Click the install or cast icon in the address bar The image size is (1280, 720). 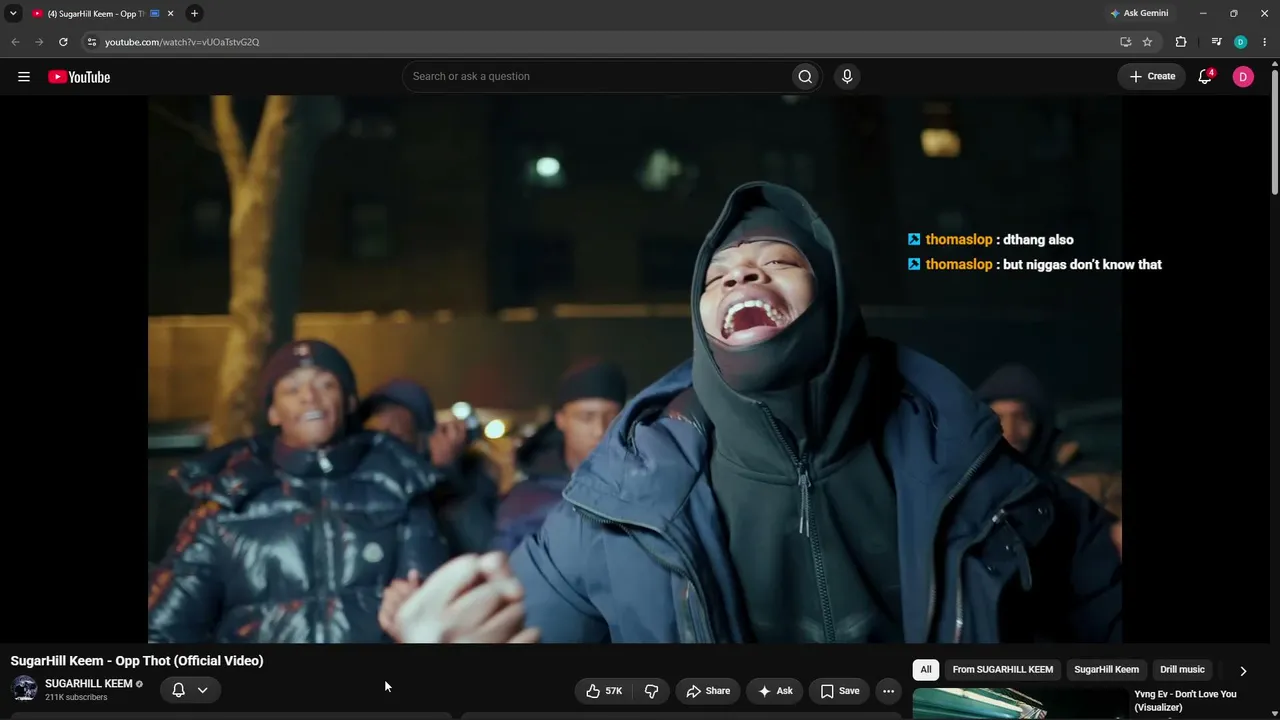coord(1125,42)
